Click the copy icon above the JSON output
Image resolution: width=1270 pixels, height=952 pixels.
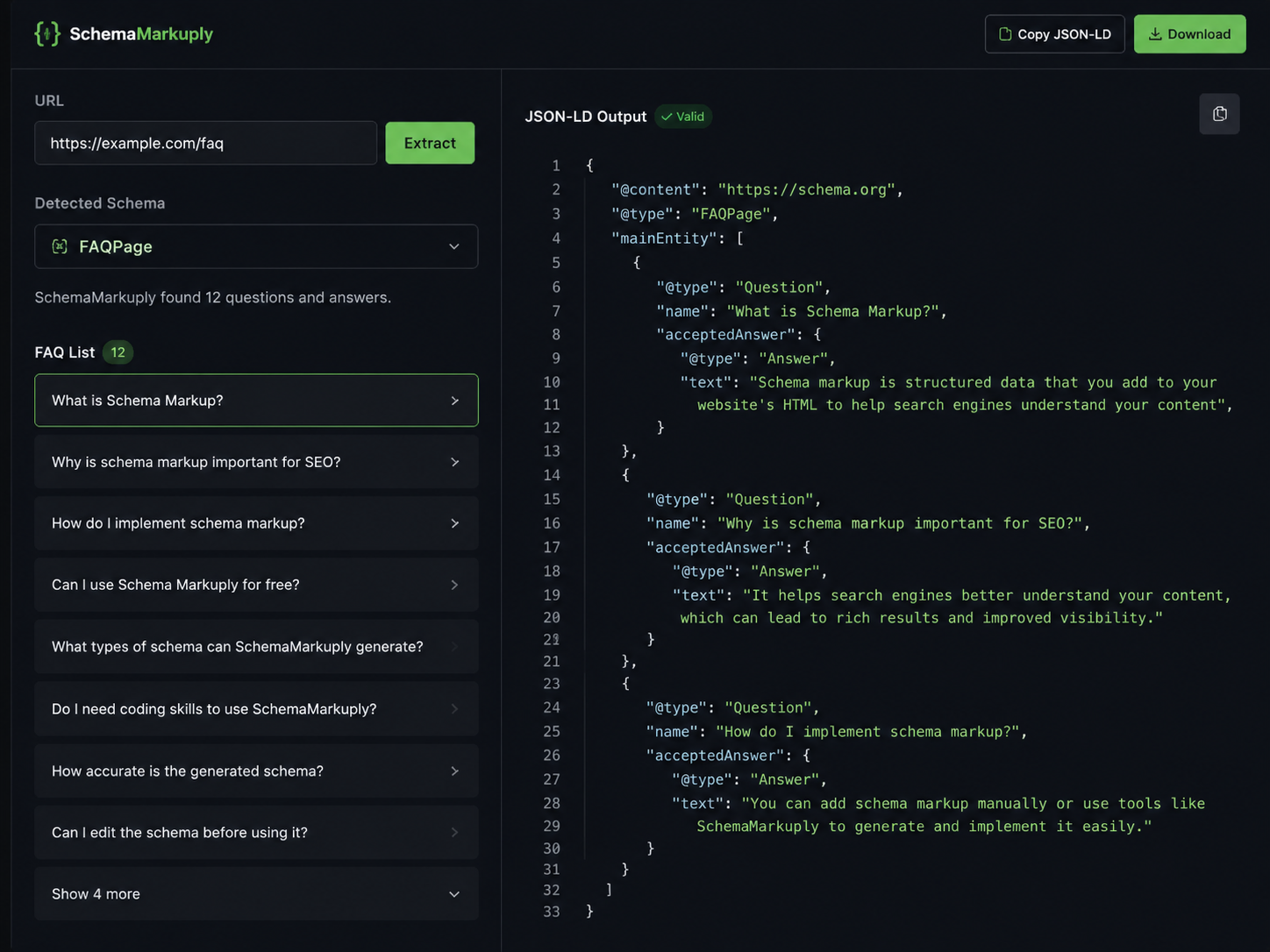click(1219, 114)
